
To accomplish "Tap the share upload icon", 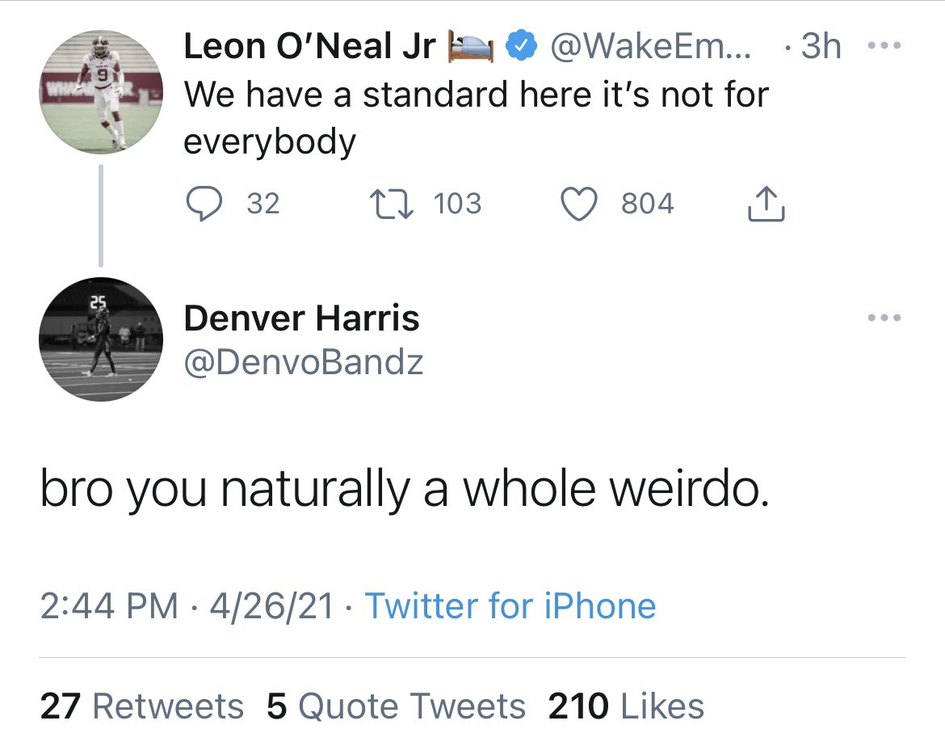I will [x=766, y=204].
